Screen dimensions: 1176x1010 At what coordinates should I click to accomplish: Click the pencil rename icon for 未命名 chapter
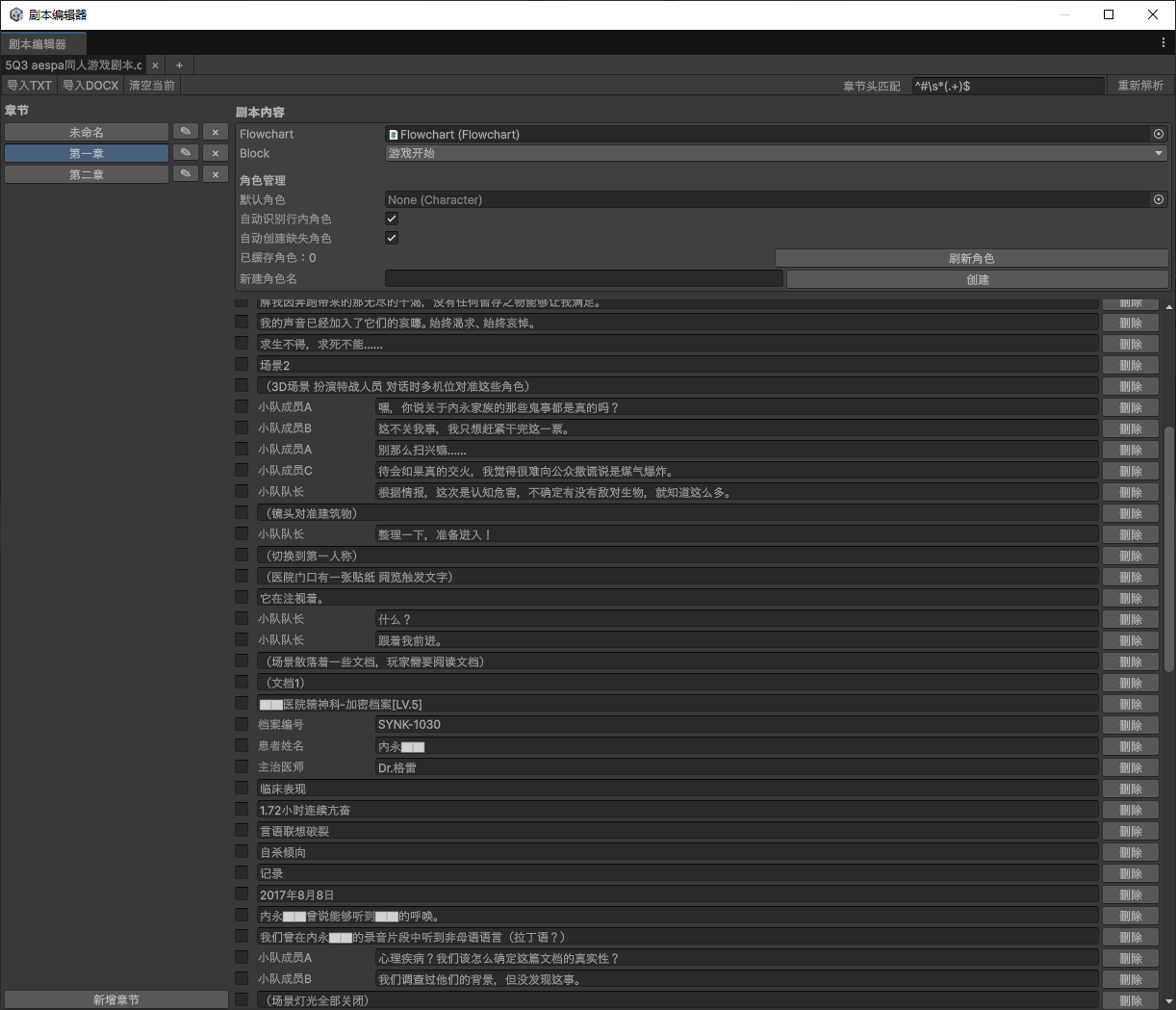[x=185, y=132]
